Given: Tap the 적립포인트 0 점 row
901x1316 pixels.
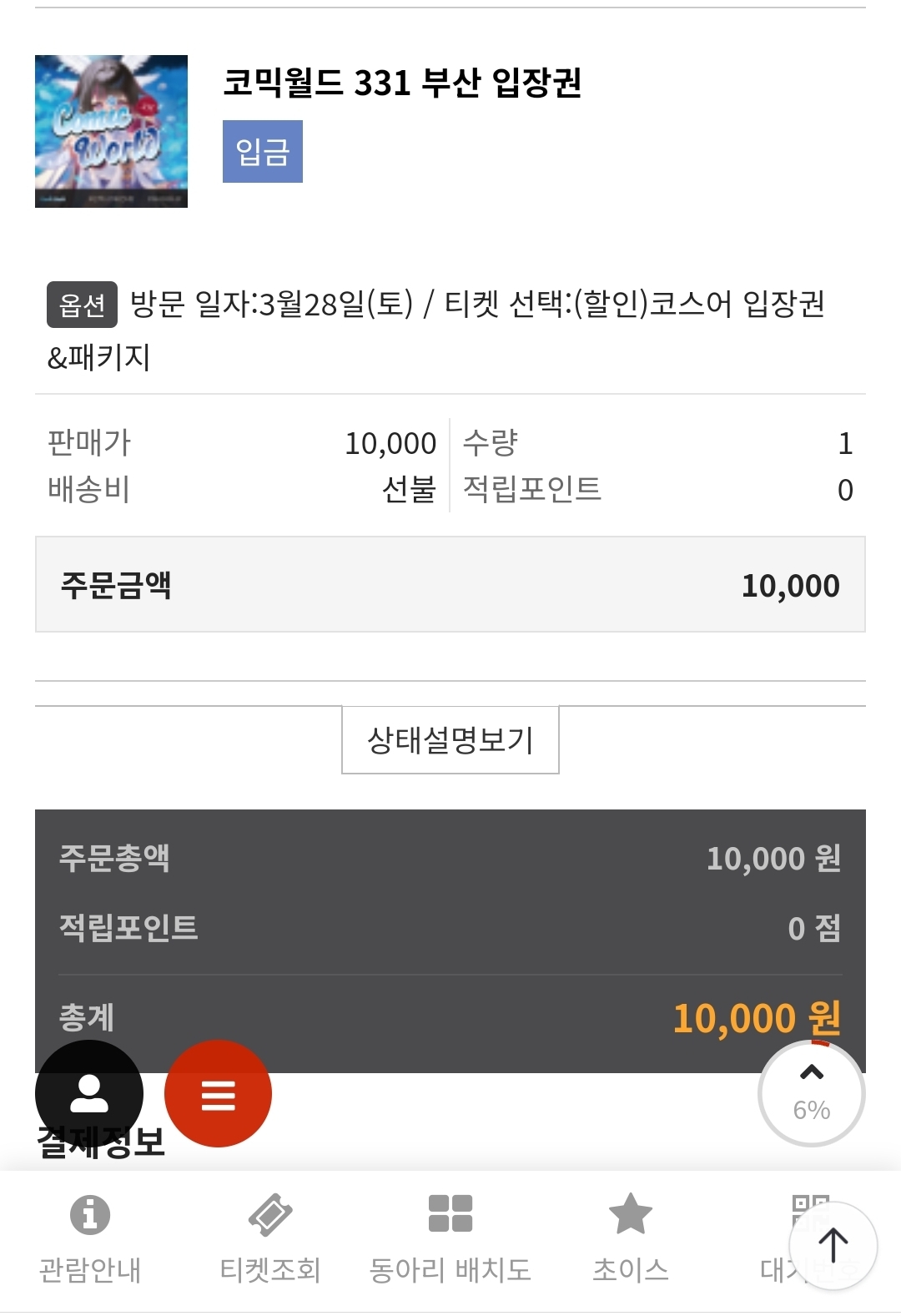Looking at the screenshot, I should coord(450,928).
